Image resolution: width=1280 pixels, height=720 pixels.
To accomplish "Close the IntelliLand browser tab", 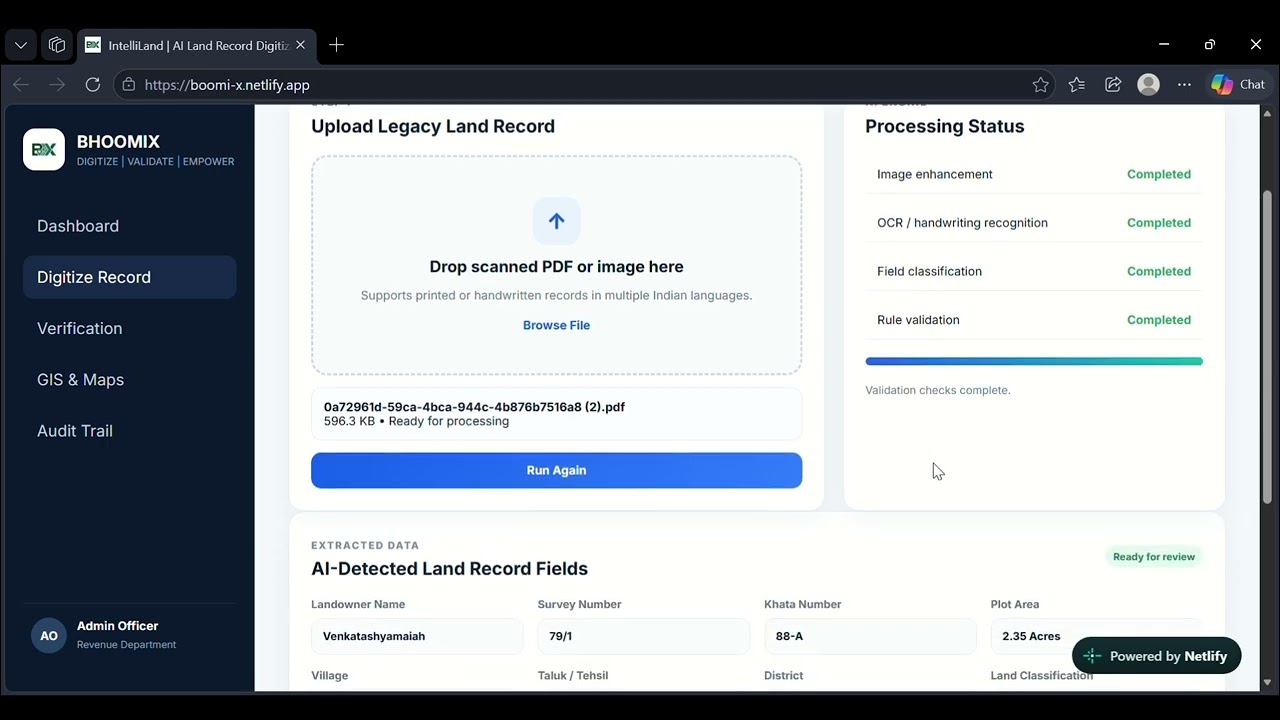I will coord(300,45).
